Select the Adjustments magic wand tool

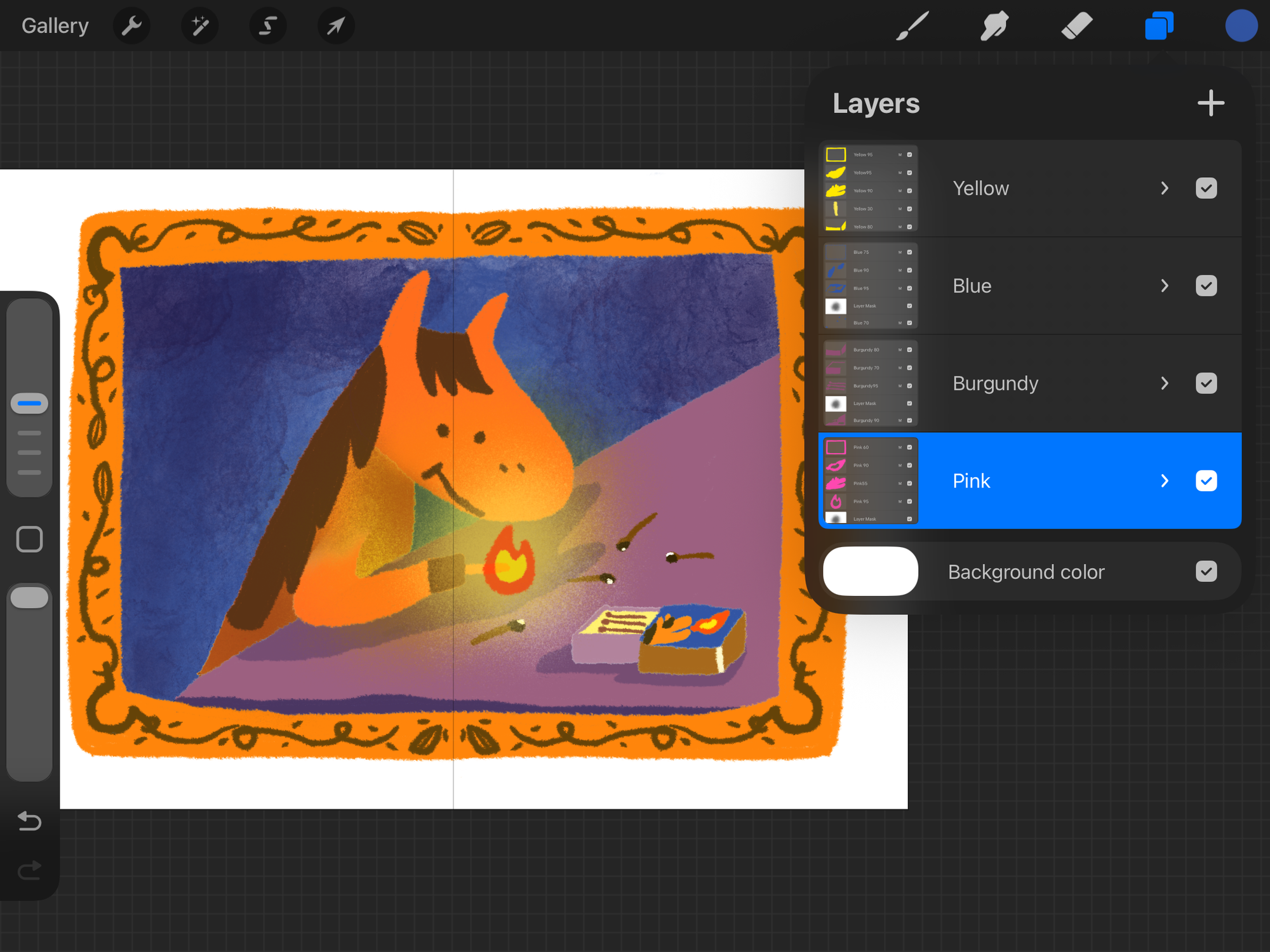coord(199,25)
